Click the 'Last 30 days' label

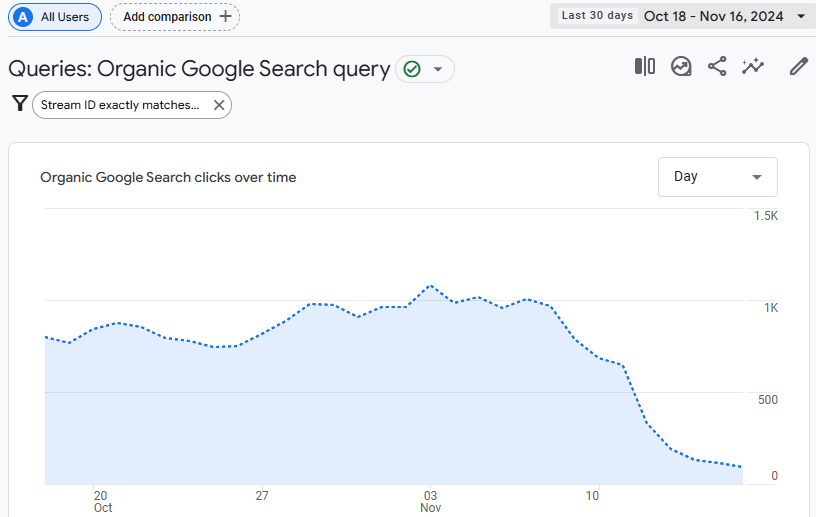click(597, 16)
